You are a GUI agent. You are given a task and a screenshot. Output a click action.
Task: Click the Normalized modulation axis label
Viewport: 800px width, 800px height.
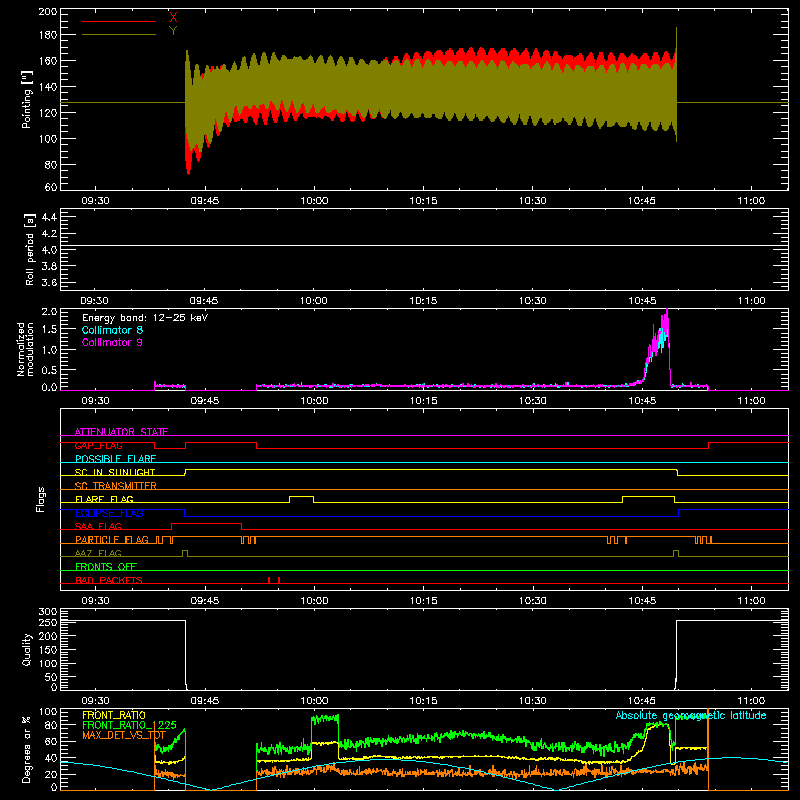click(26, 349)
